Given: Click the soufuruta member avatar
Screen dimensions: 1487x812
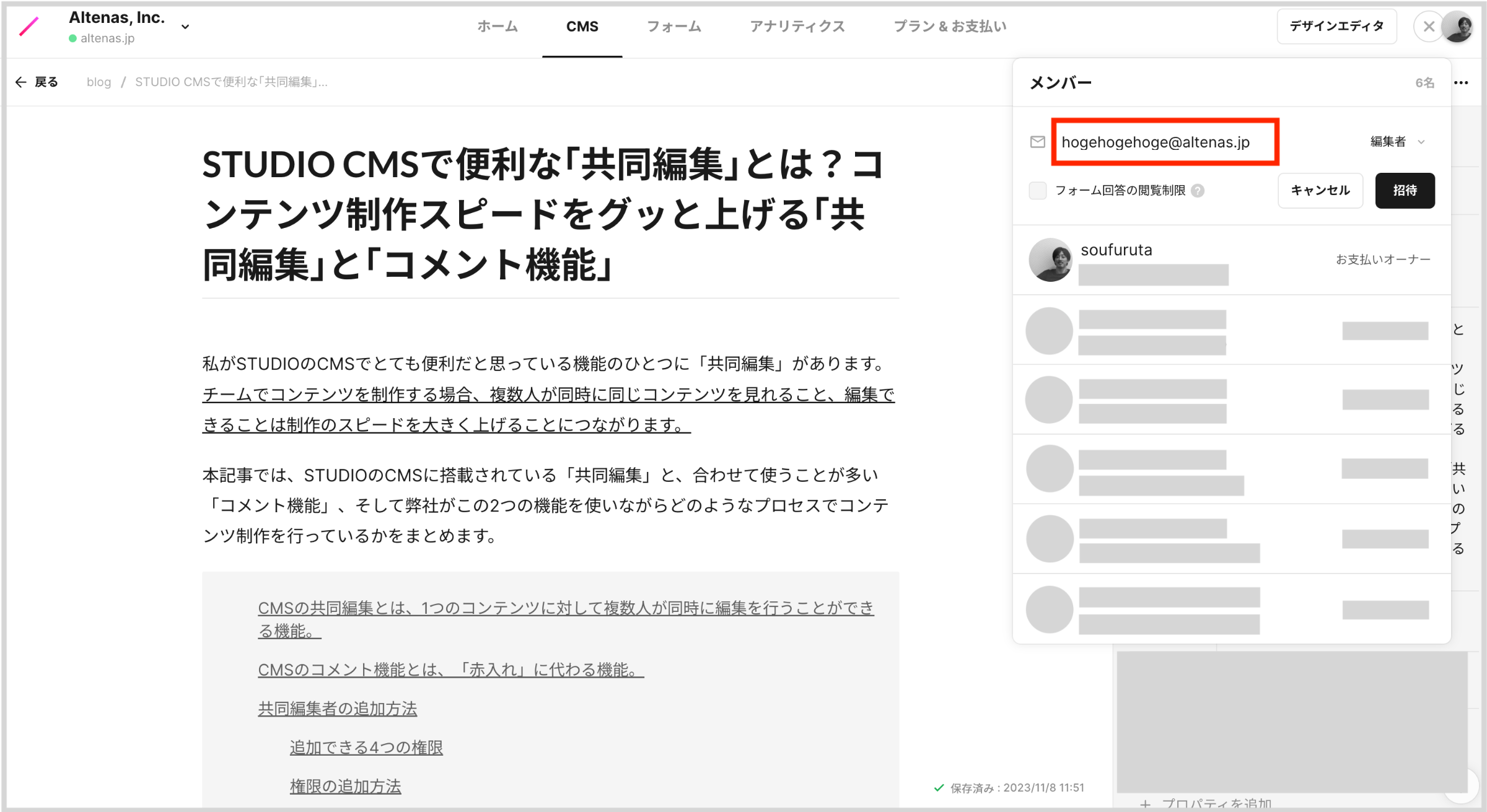Looking at the screenshot, I should 1050,260.
